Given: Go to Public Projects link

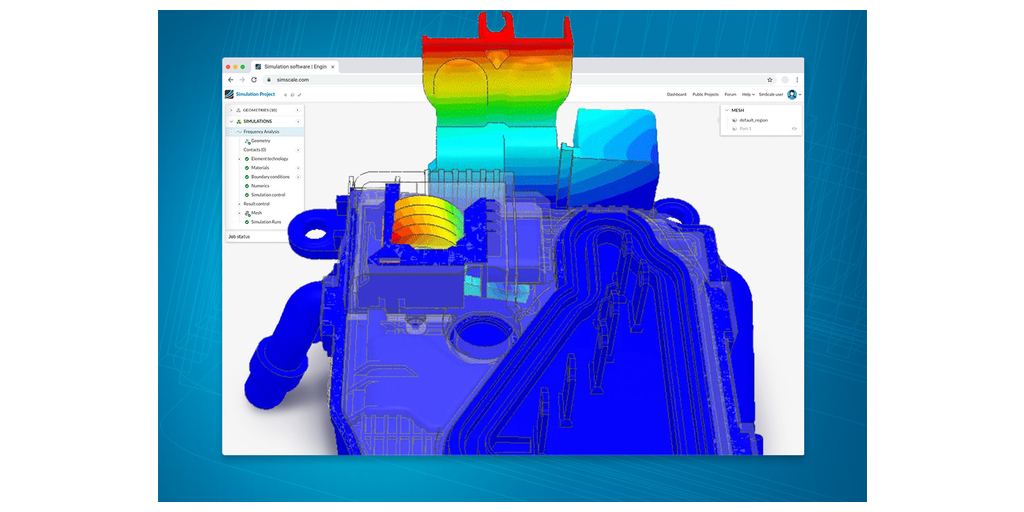Looking at the screenshot, I should pos(706,94).
